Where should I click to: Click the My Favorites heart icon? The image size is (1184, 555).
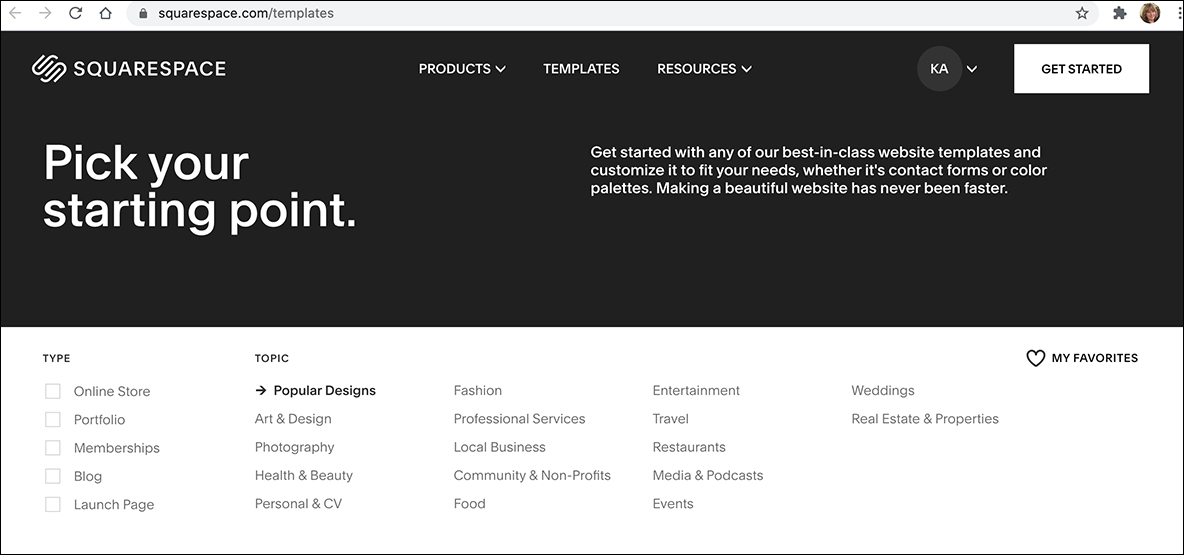(1035, 358)
